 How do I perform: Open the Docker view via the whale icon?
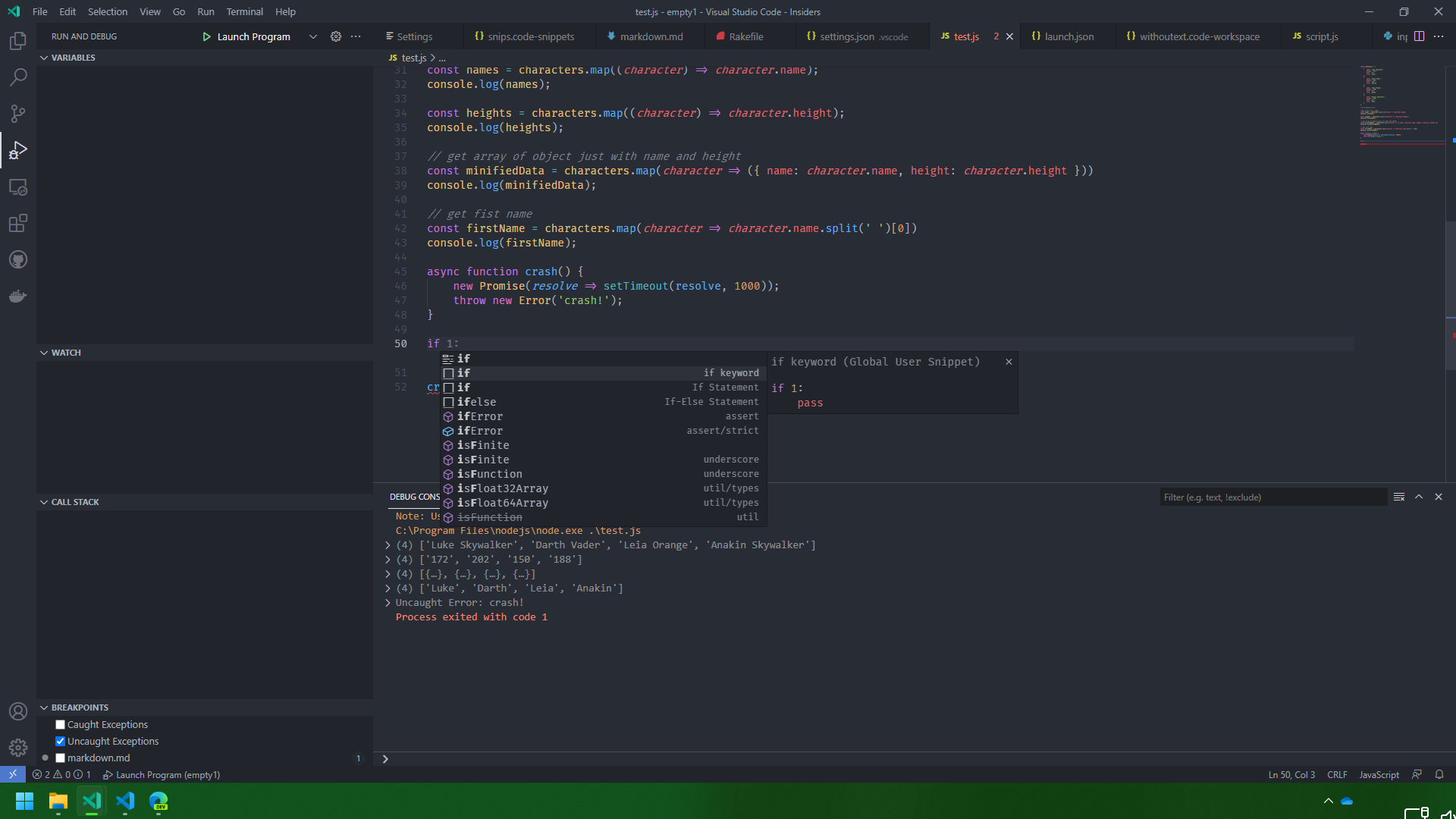(x=17, y=296)
